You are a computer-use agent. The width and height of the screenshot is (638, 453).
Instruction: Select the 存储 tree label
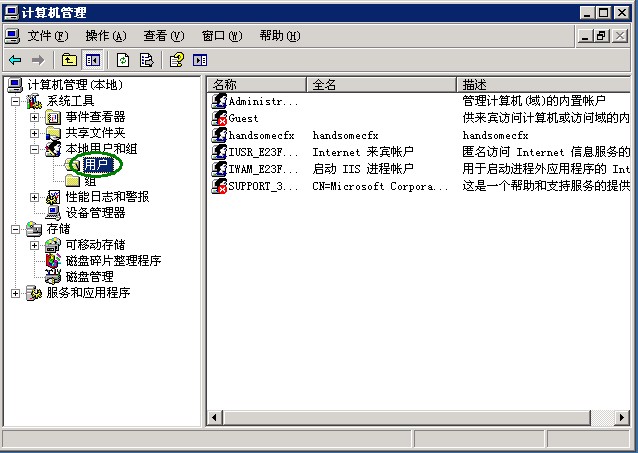pos(58,229)
